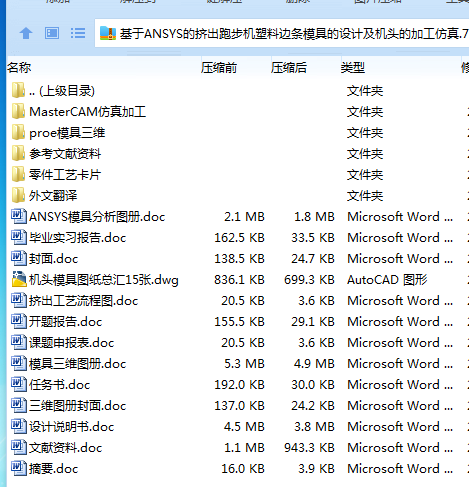Select the file name 挤出工艺流程图.doc

[84, 301]
